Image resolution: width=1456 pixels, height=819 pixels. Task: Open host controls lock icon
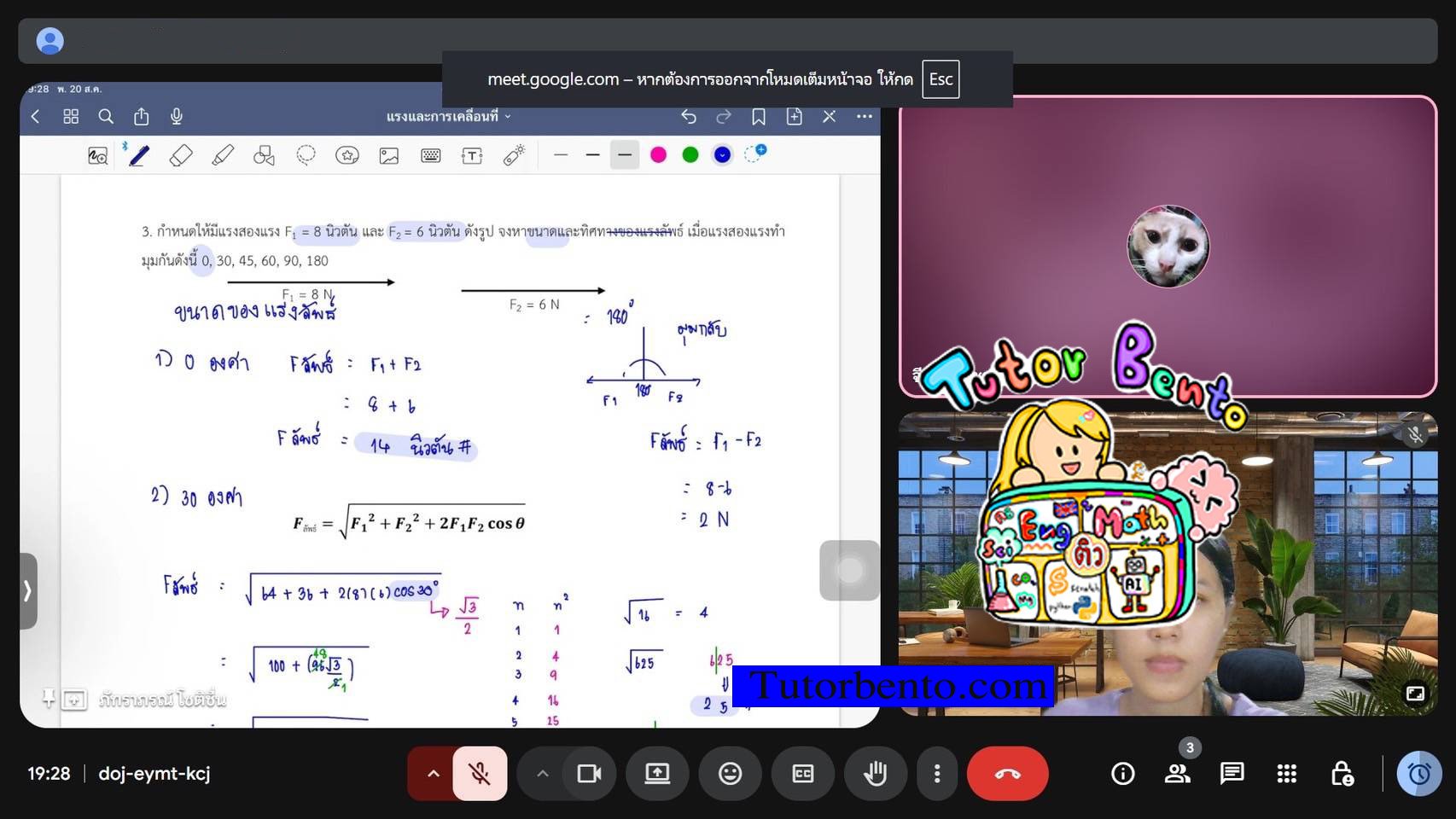(1342, 774)
